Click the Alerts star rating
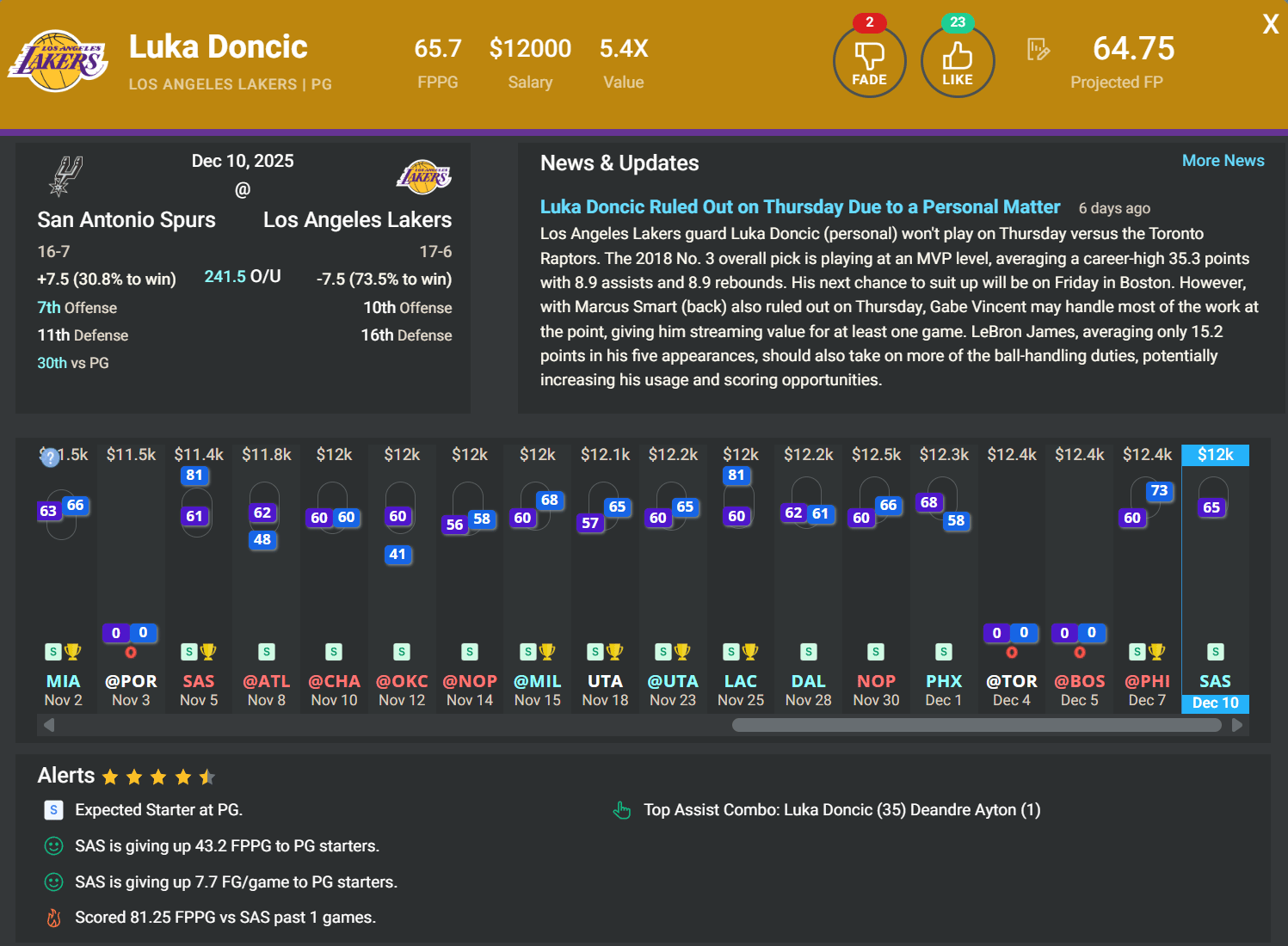This screenshot has height=946, width=1288. [x=158, y=777]
